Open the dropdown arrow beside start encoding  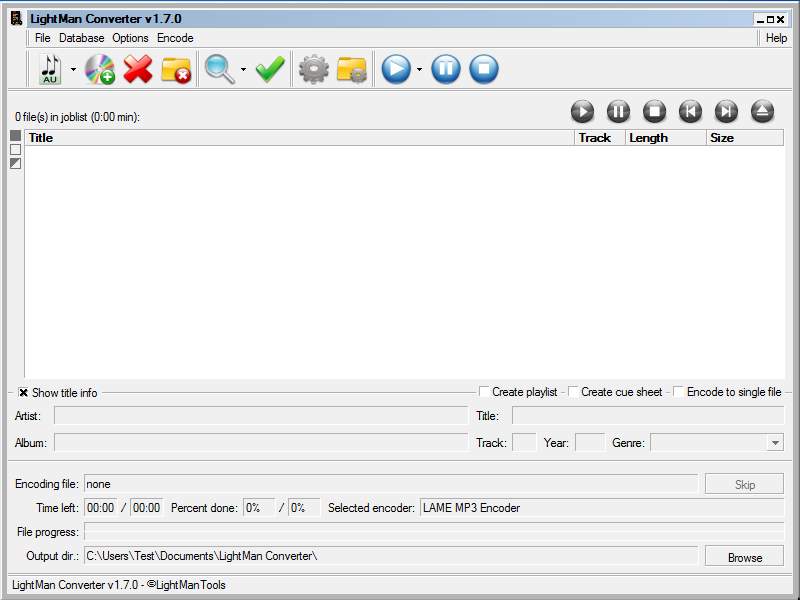tap(419, 69)
